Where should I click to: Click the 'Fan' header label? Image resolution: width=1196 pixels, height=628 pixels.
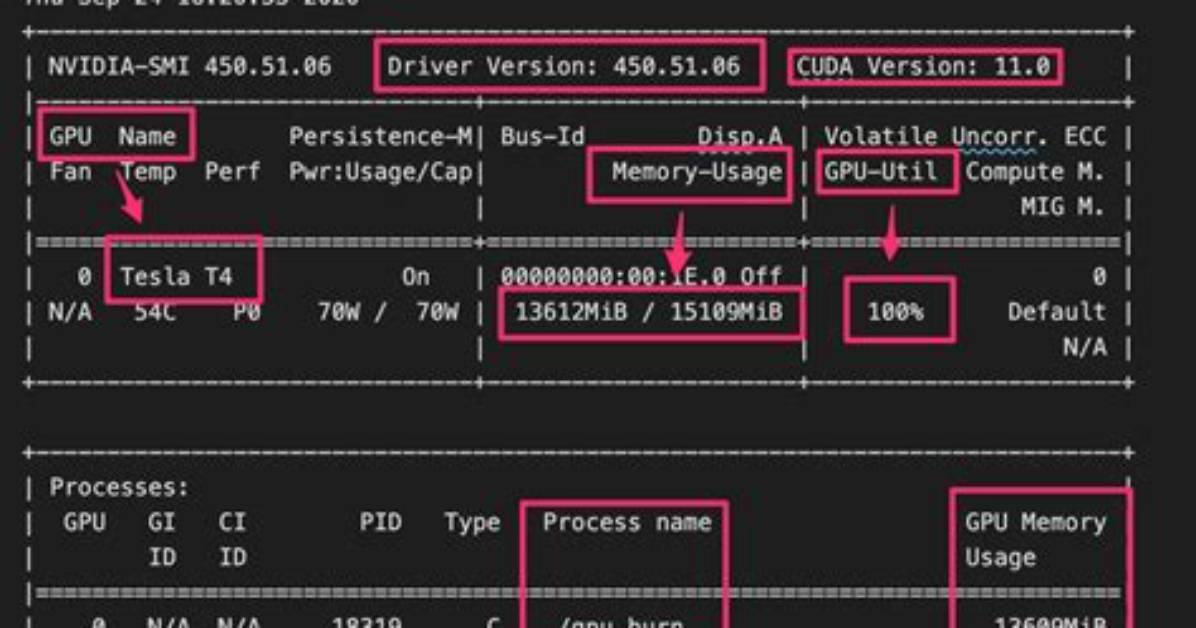70,172
